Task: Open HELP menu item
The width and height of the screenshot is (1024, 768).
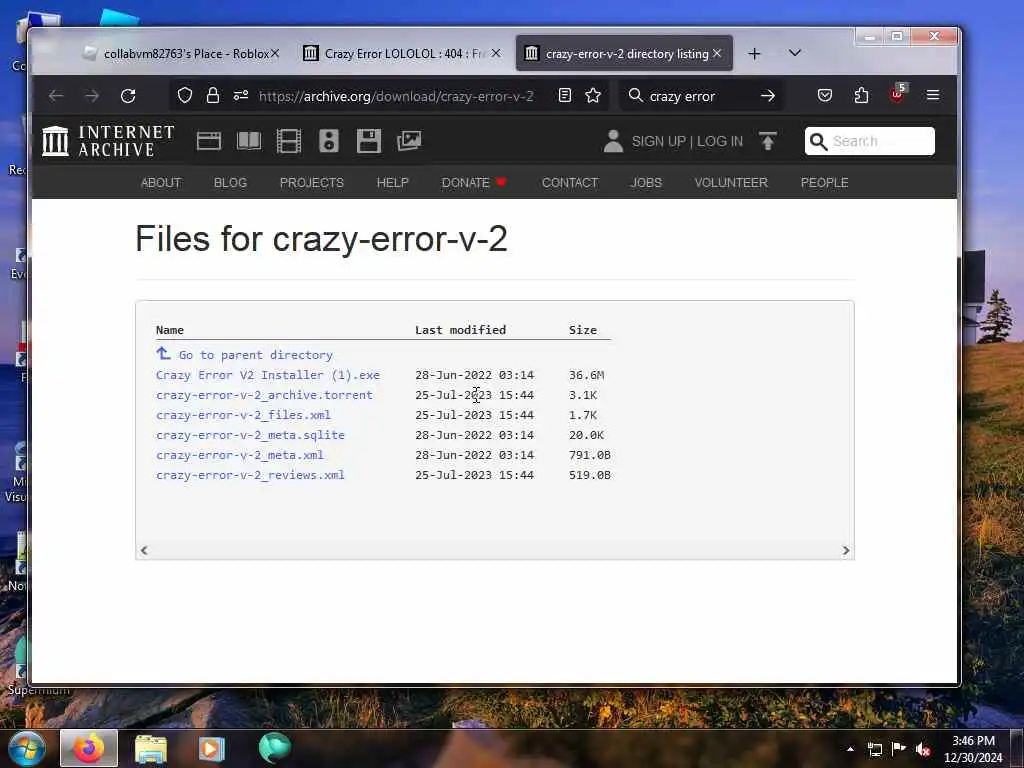Action: [392, 183]
